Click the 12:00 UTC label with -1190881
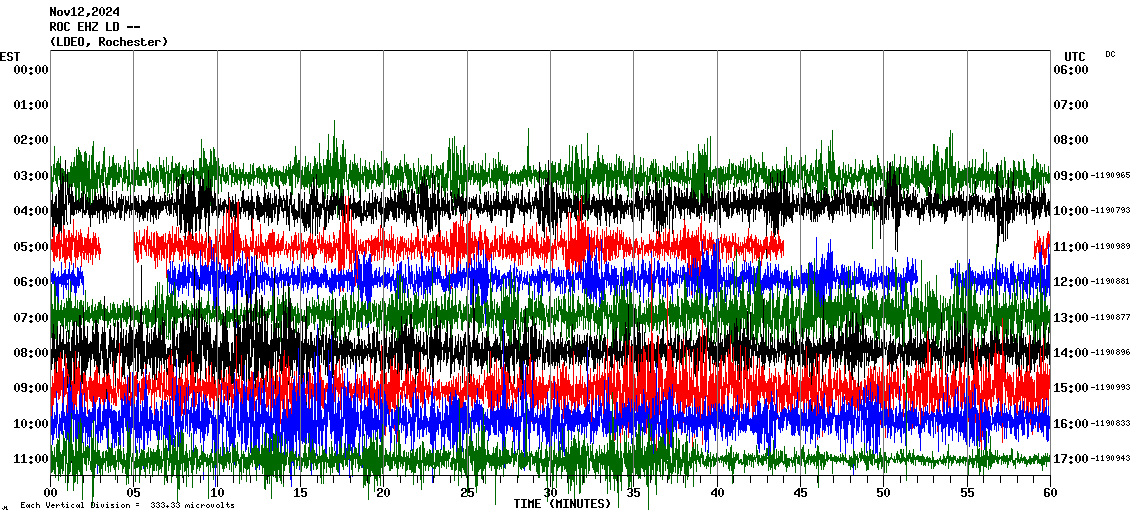The width and height of the screenshot is (1130, 519). (x=1092, y=282)
